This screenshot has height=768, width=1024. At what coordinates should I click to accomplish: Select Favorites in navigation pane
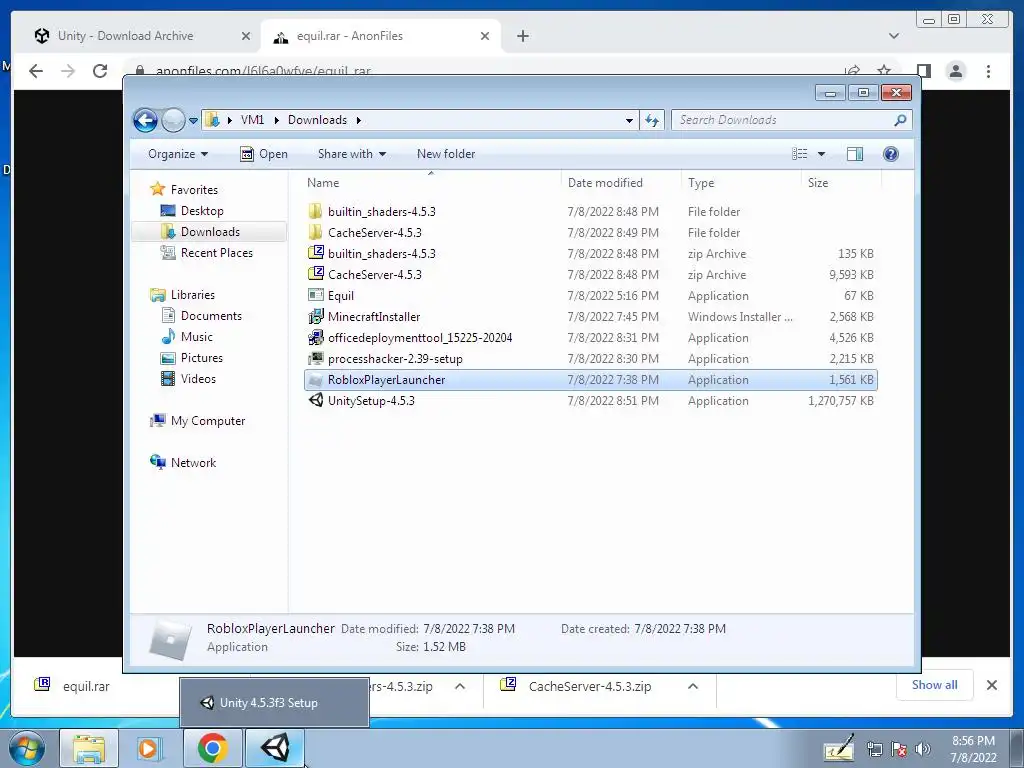coord(194,190)
